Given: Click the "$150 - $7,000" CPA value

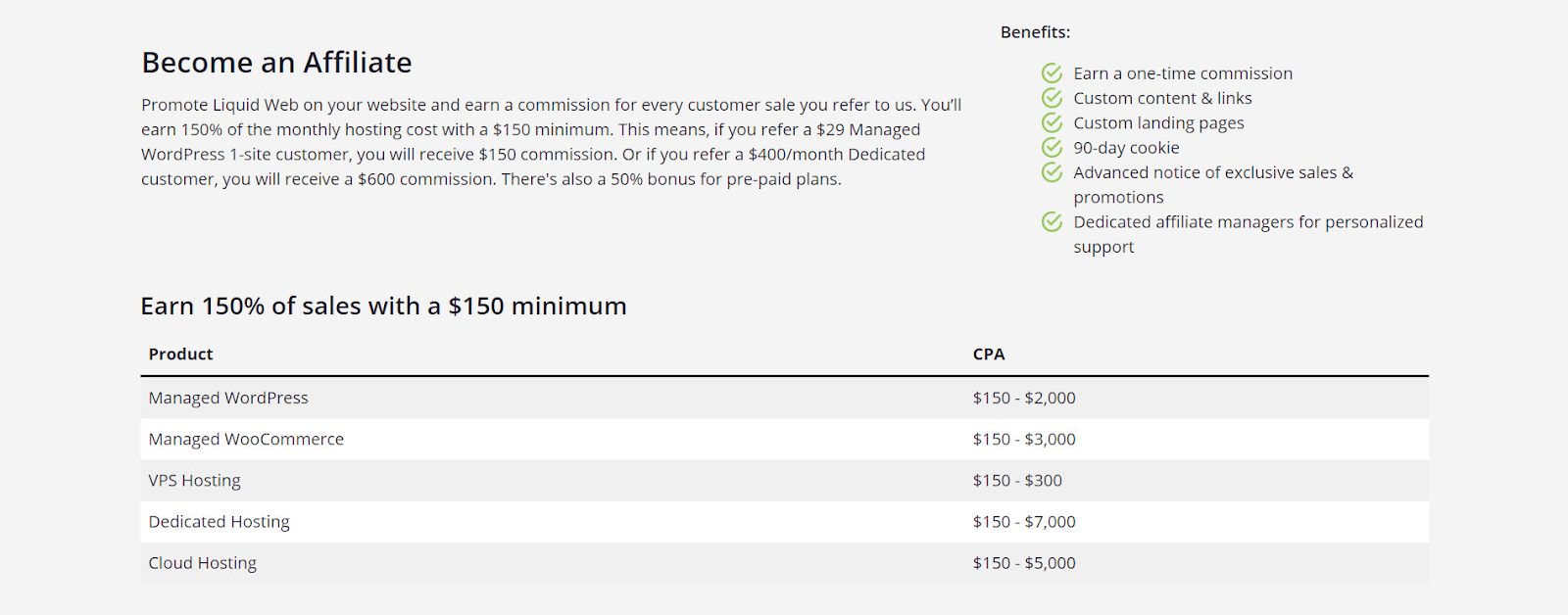Looking at the screenshot, I should pos(1024,522).
